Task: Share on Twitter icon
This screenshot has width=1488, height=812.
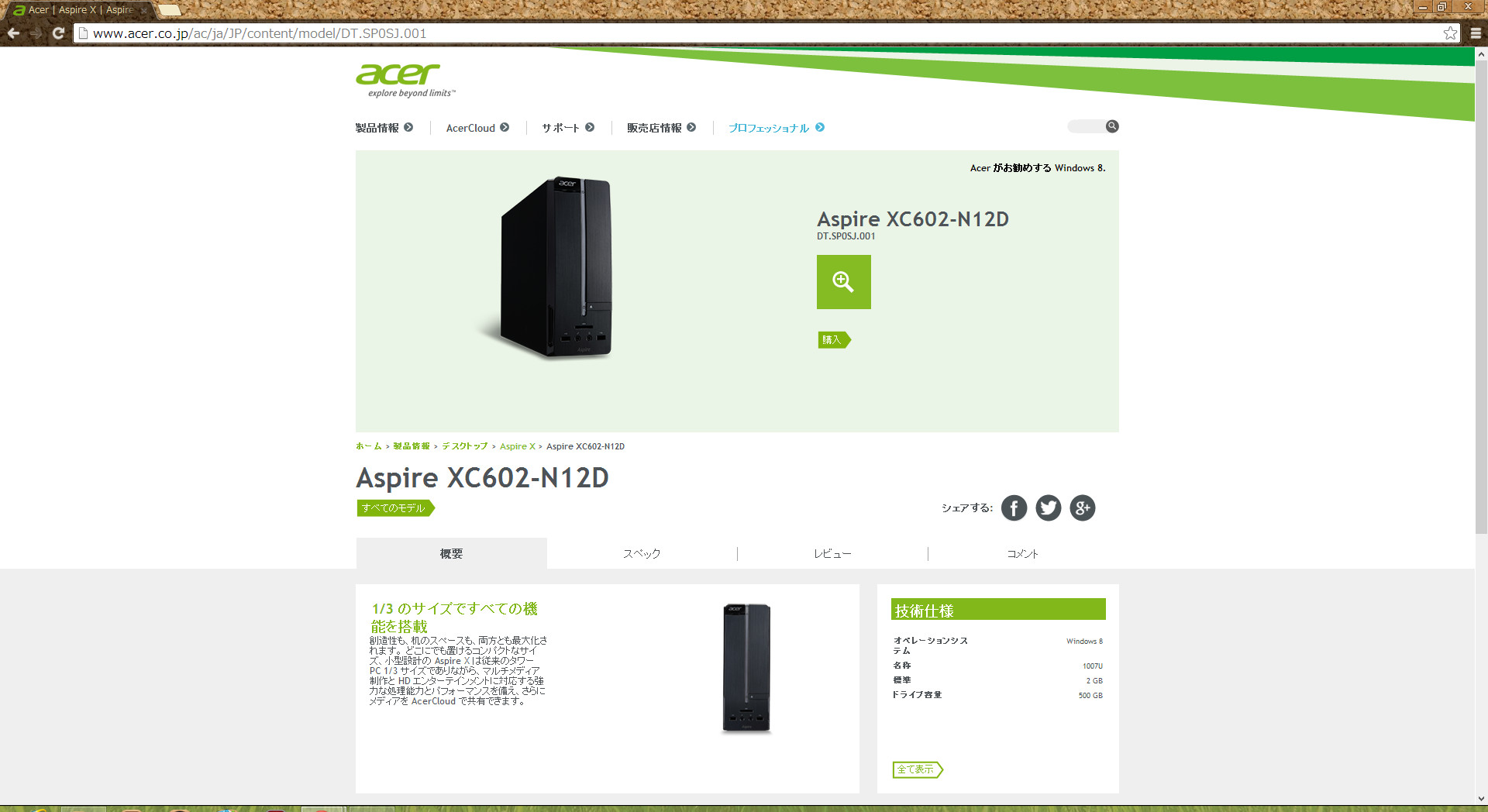Action: click(1048, 508)
